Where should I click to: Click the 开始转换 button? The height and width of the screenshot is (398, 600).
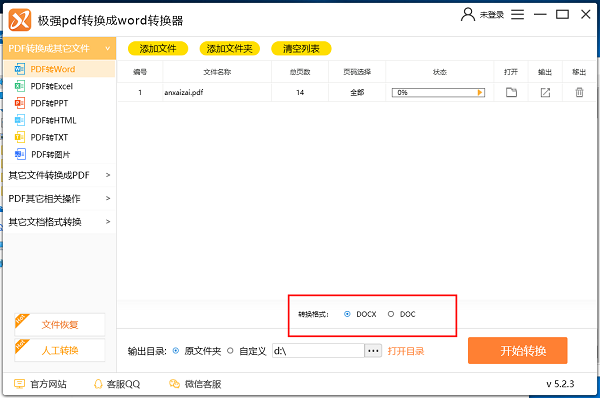pos(517,351)
